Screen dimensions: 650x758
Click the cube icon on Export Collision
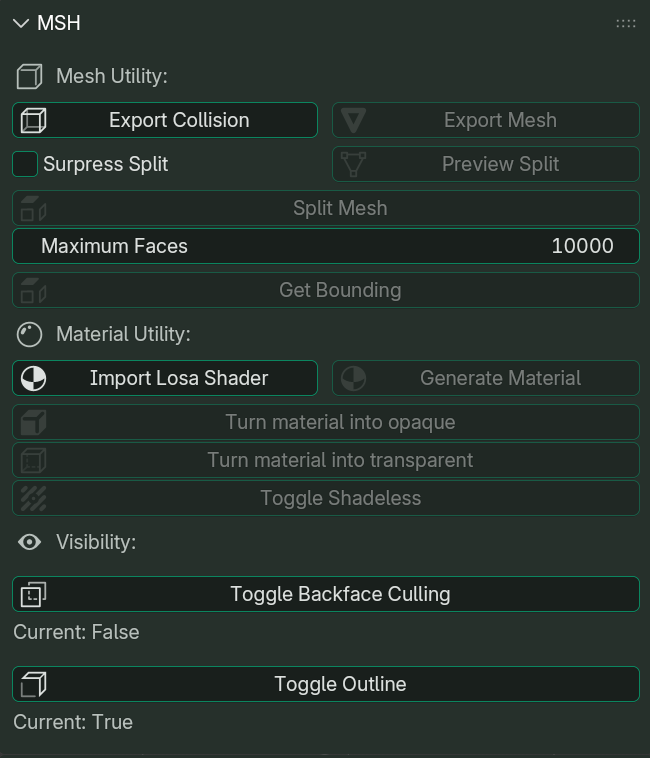(x=33, y=120)
